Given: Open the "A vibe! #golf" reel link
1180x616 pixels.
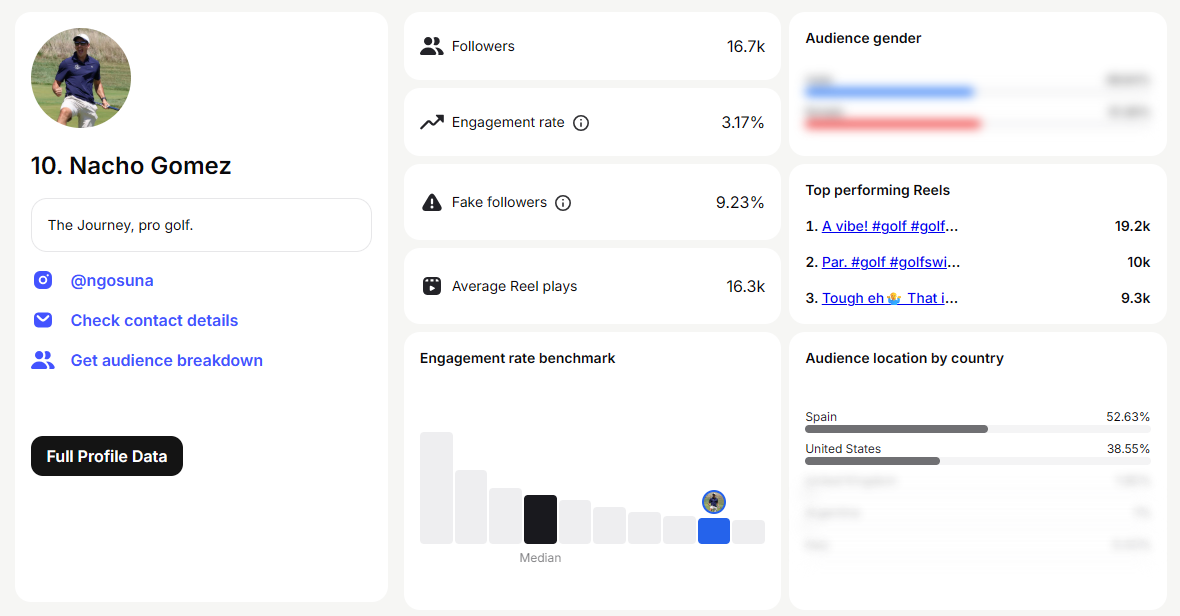Looking at the screenshot, I should coord(889,226).
